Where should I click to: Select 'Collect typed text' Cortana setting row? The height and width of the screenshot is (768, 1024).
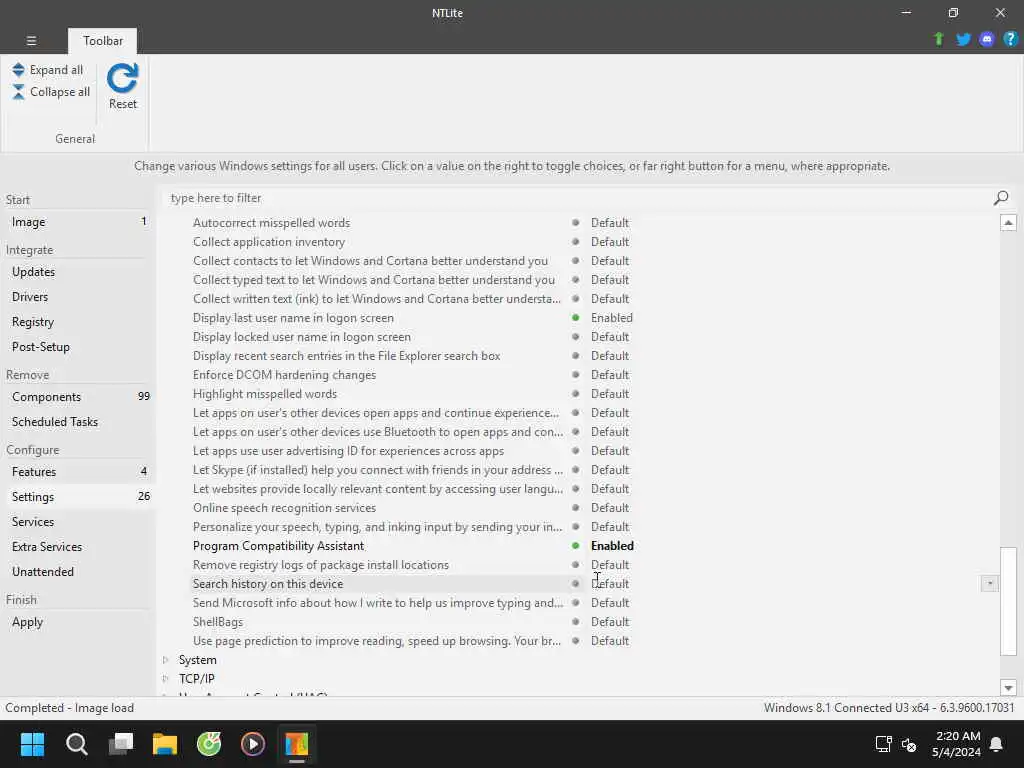click(x=374, y=280)
